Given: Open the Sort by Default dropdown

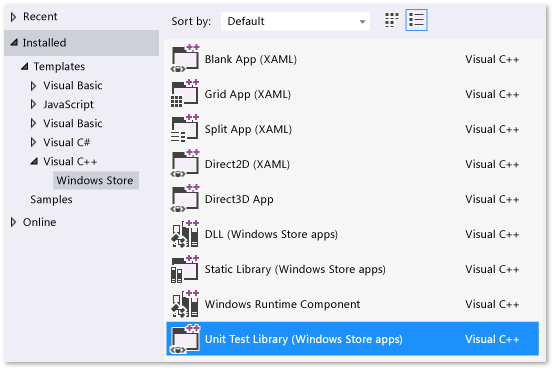Looking at the screenshot, I should [295, 21].
